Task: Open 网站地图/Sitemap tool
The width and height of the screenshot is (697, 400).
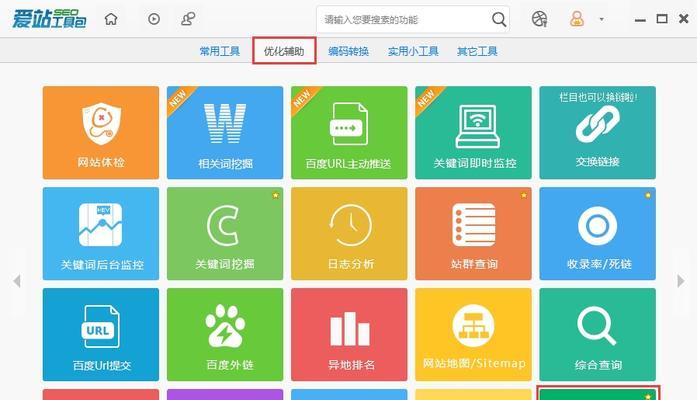Action: [473, 334]
